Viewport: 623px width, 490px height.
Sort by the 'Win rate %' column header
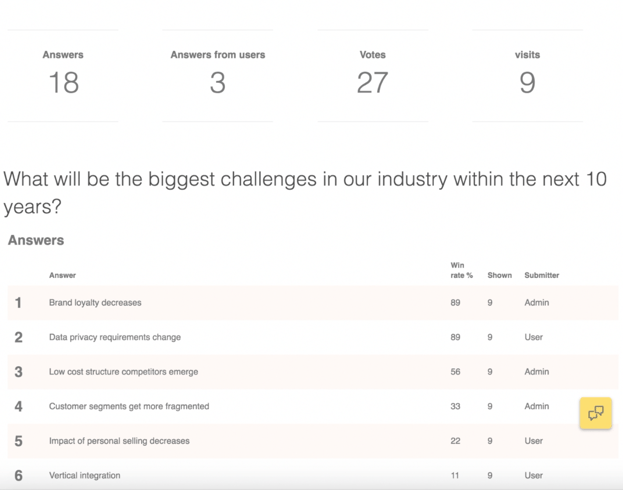pos(461,270)
